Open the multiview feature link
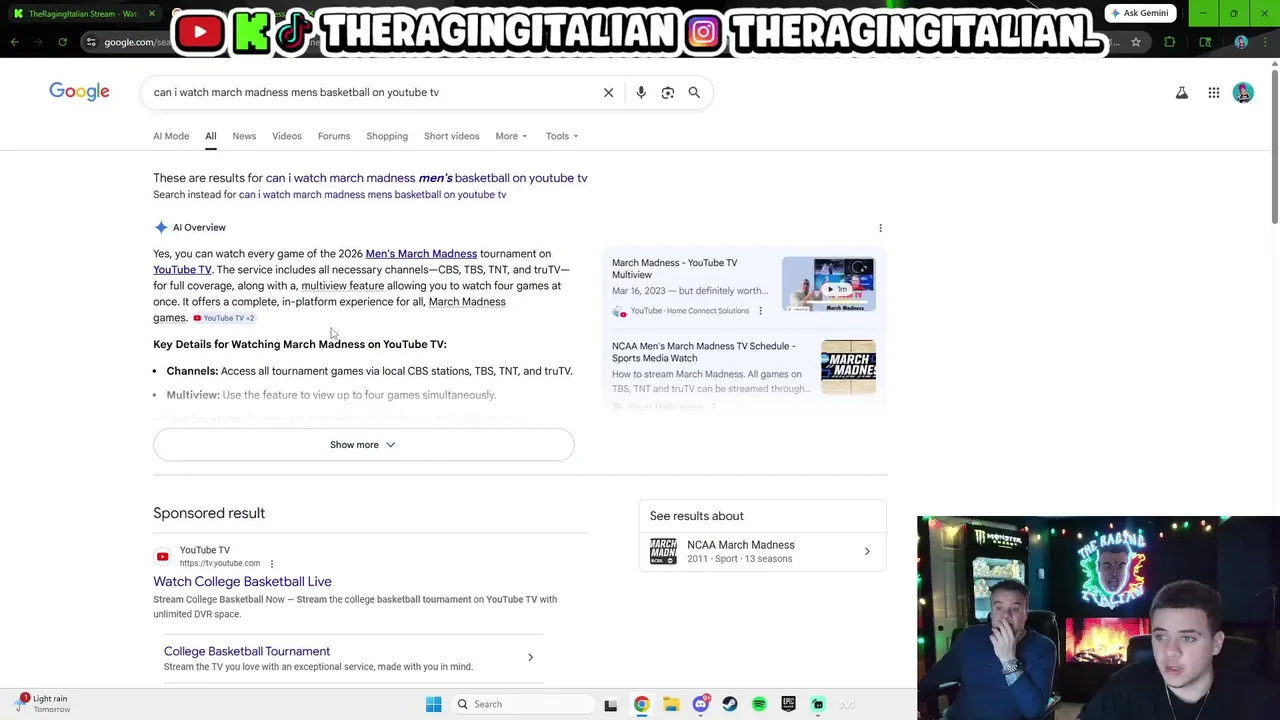The width and height of the screenshot is (1280, 720). click(x=342, y=286)
